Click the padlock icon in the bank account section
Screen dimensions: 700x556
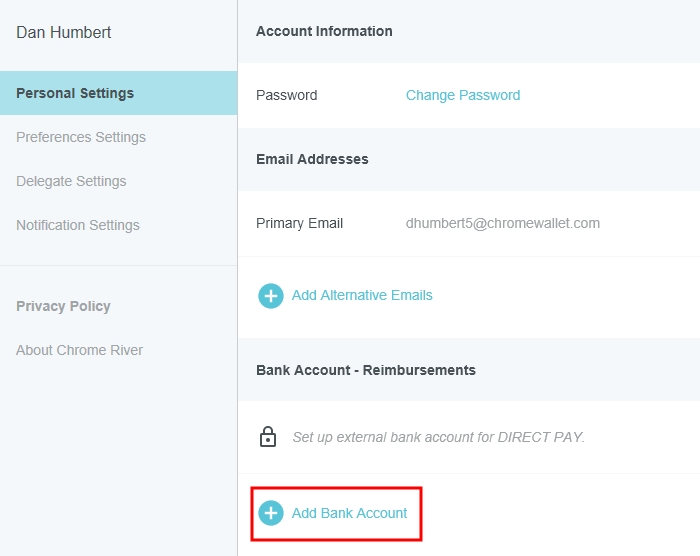(268, 437)
